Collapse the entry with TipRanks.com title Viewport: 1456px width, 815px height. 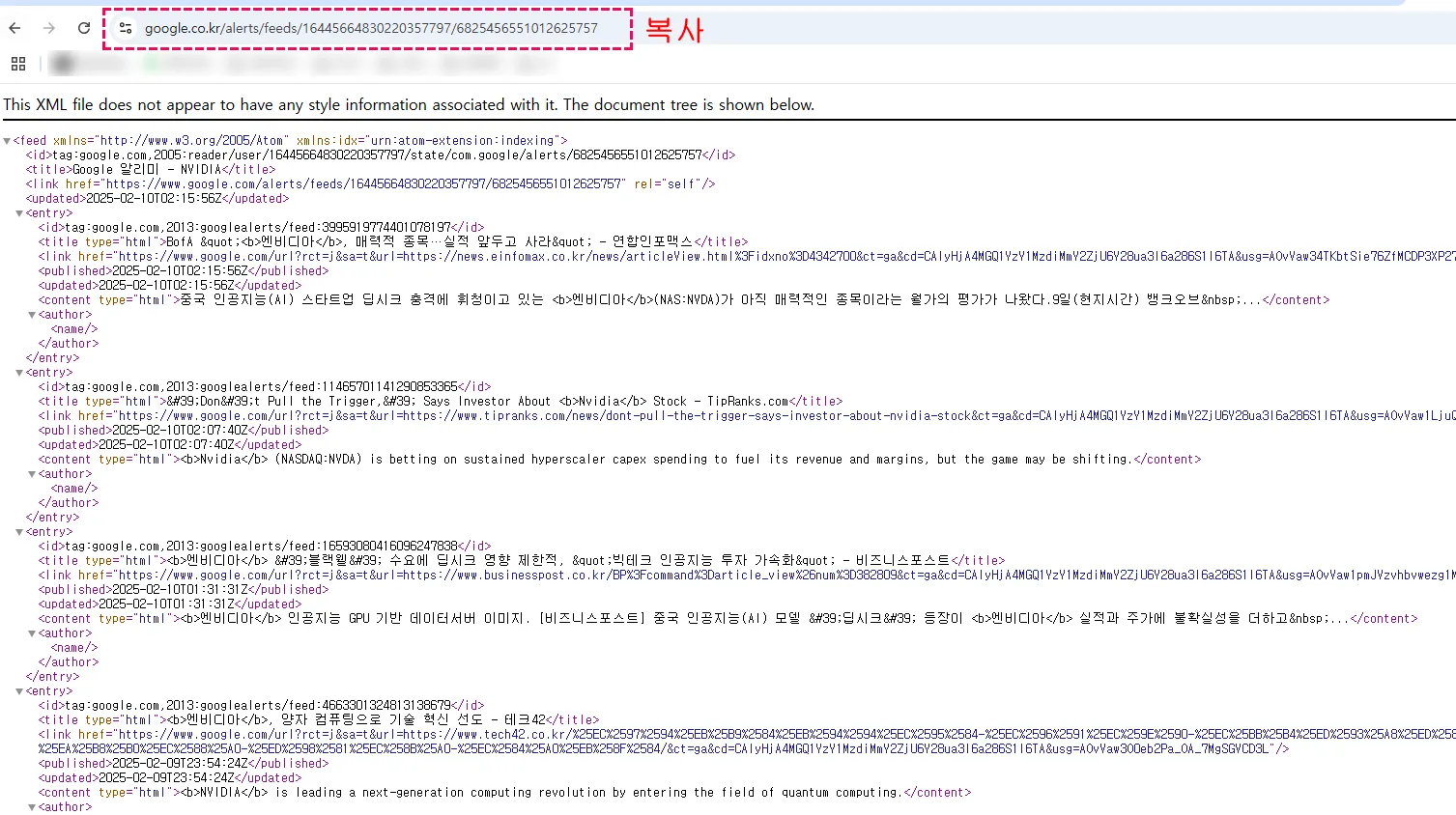pyautogui.click(x=20, y=373)
